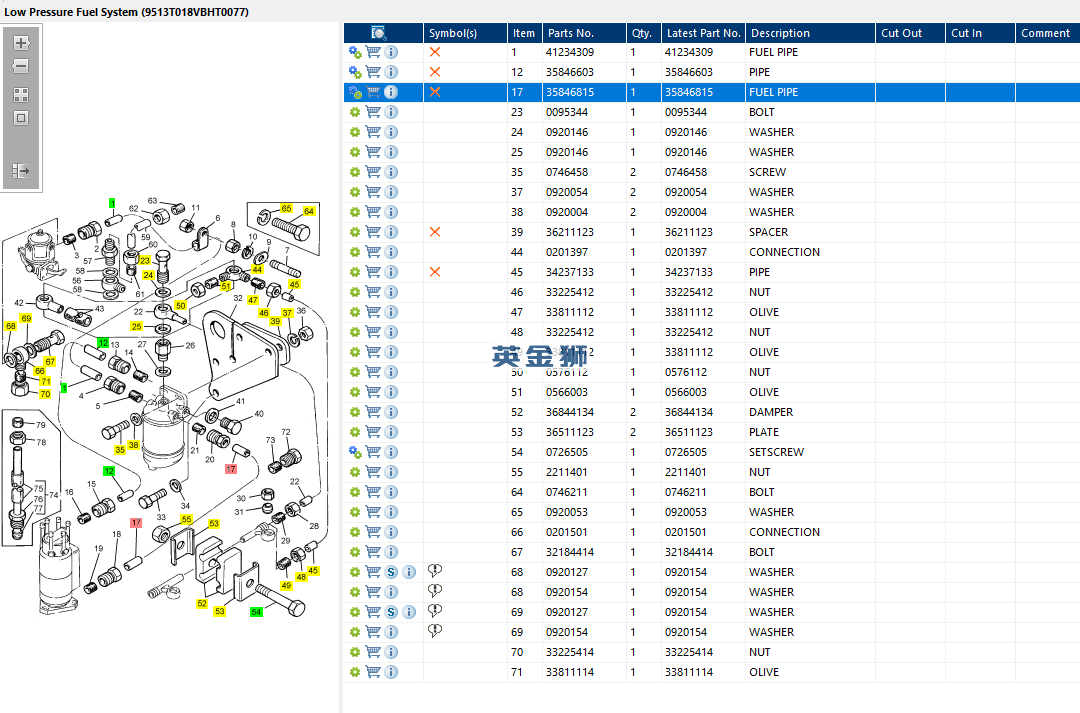
Task: Zoom out of the parts diagram
Action: (21, 66)
